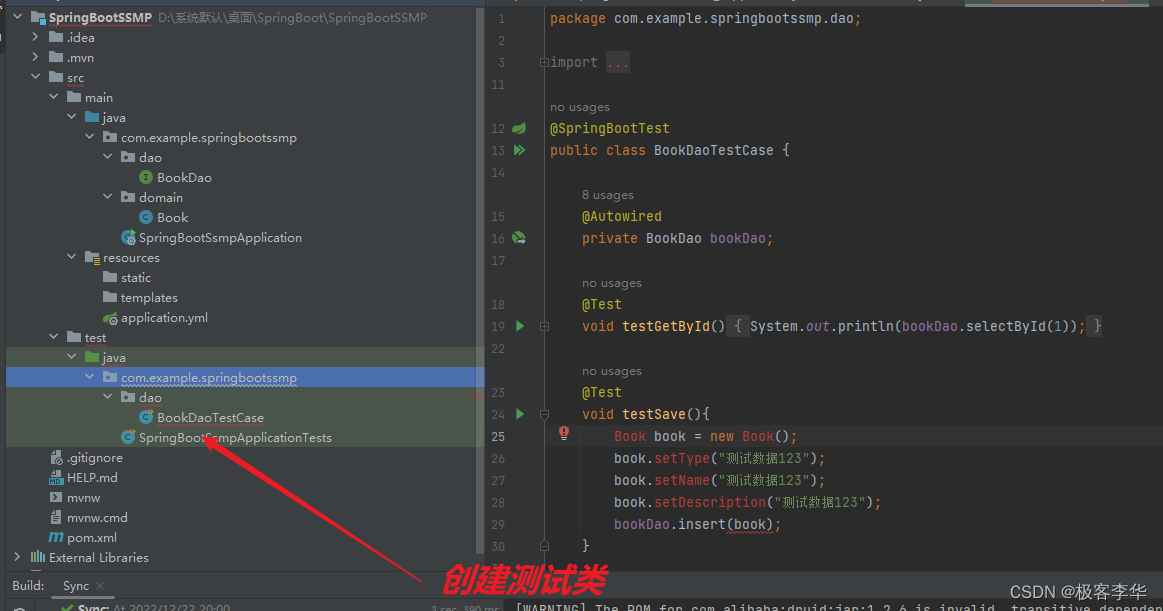Image resolution: width=1163 pixels, height=611 pixels.
Task: Run testSave from gutter arrow
Action: coord(520,415)
